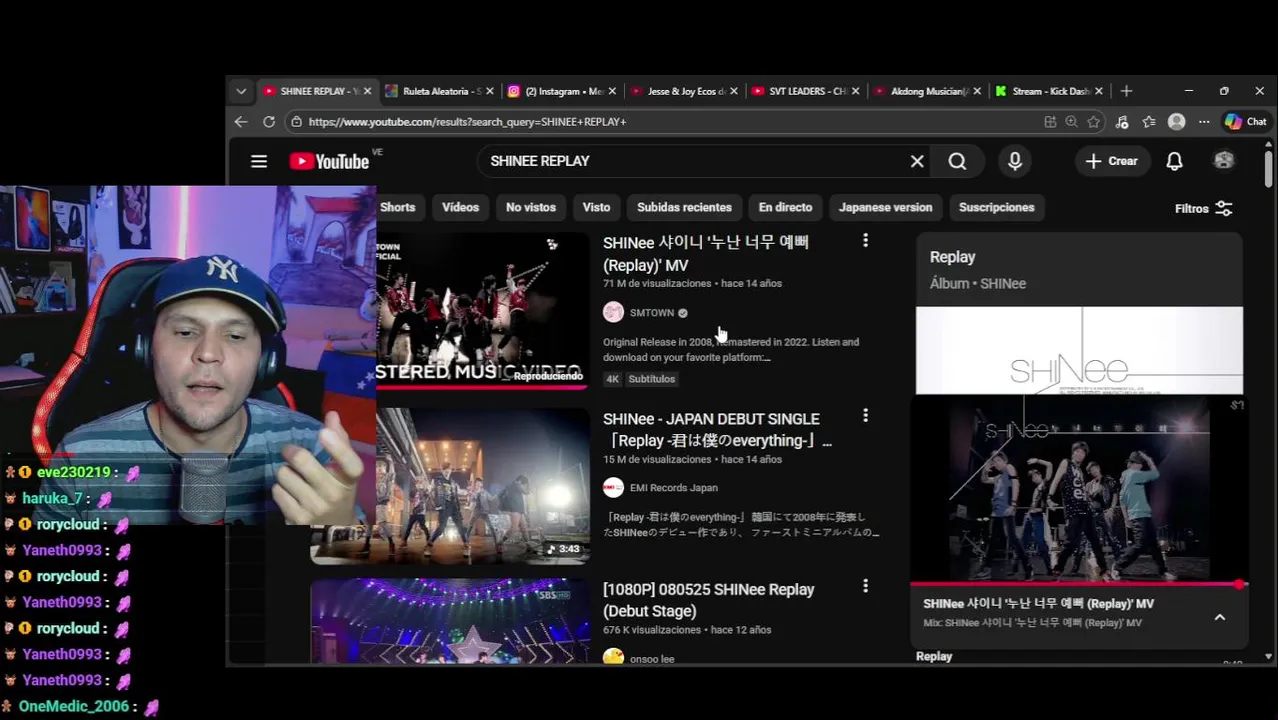Open the Filtros search filters
This screenshot has width=1278, height=720.
point(1203,208)
